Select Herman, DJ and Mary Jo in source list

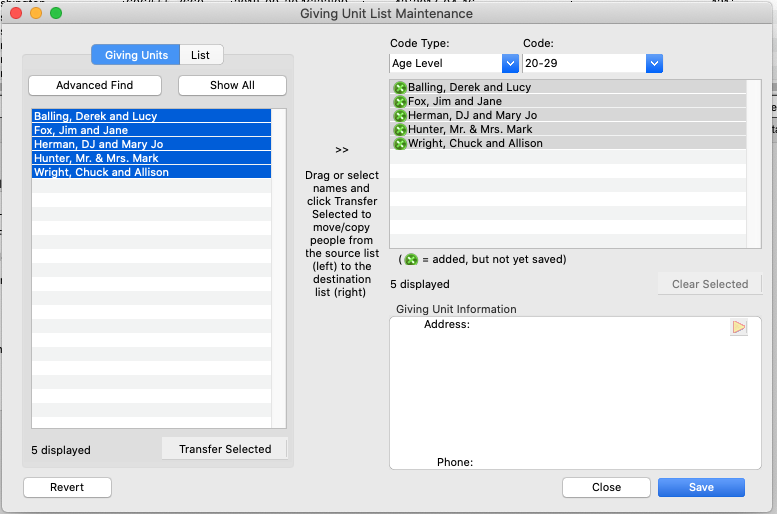[x=150, y=144]
